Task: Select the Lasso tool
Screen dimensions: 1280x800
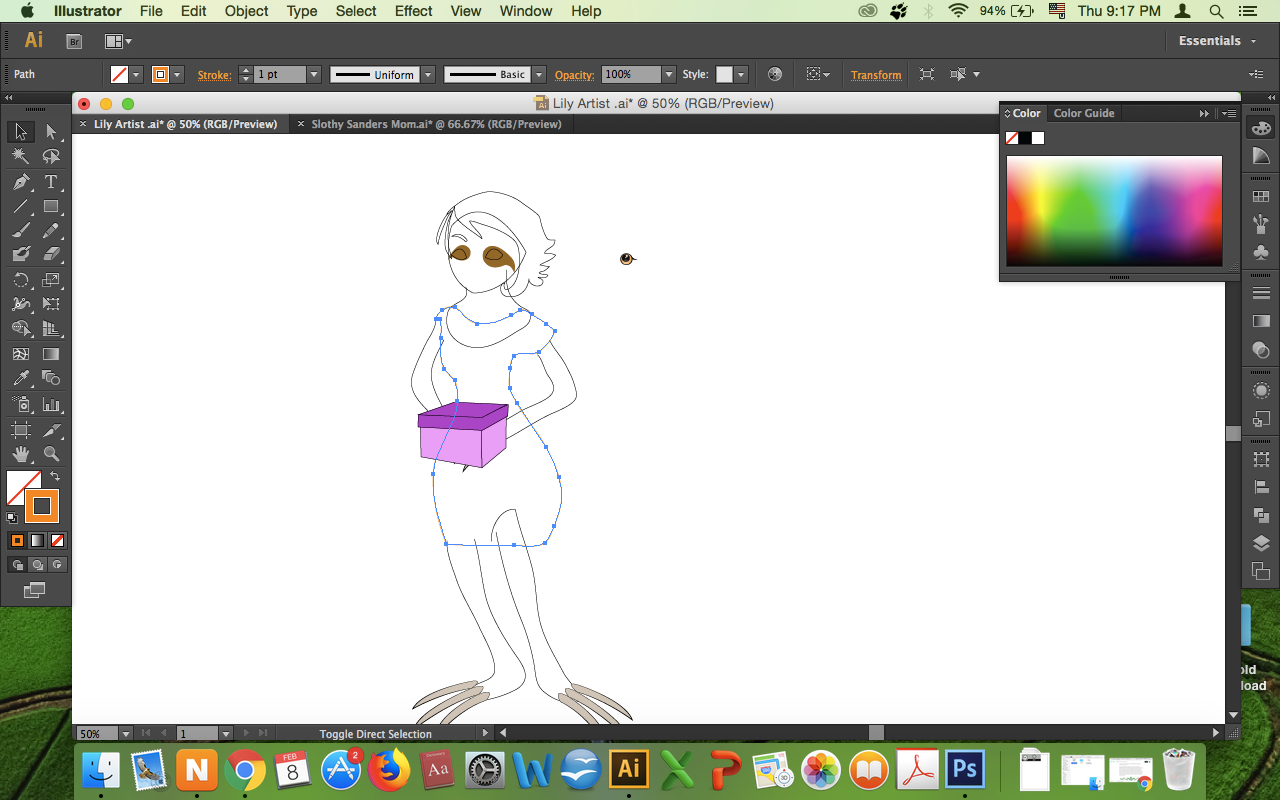Action: click(x=51, y=157)
